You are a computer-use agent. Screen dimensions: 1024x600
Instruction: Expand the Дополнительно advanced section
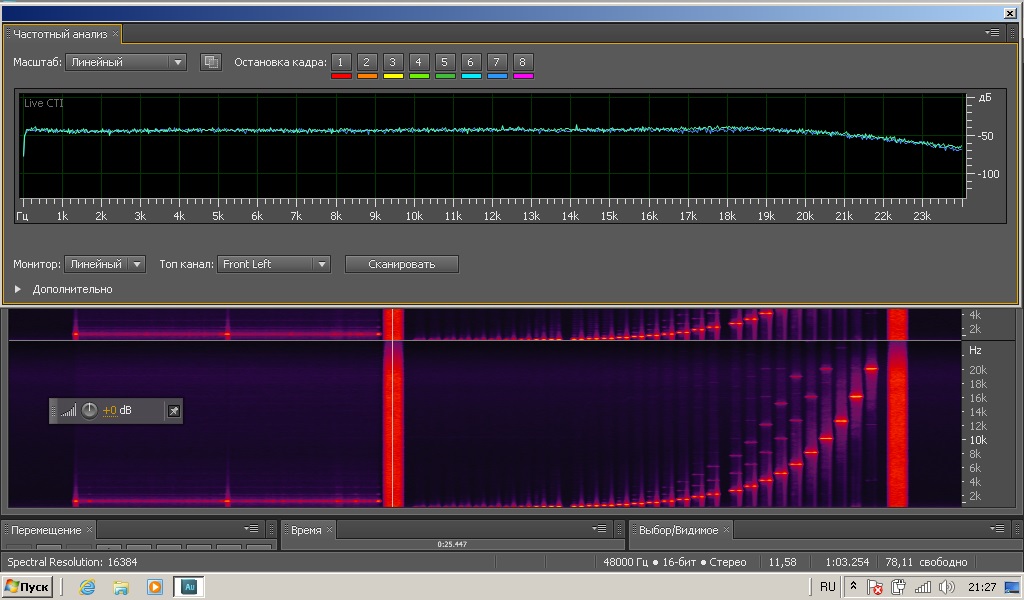tap(18, 289)
